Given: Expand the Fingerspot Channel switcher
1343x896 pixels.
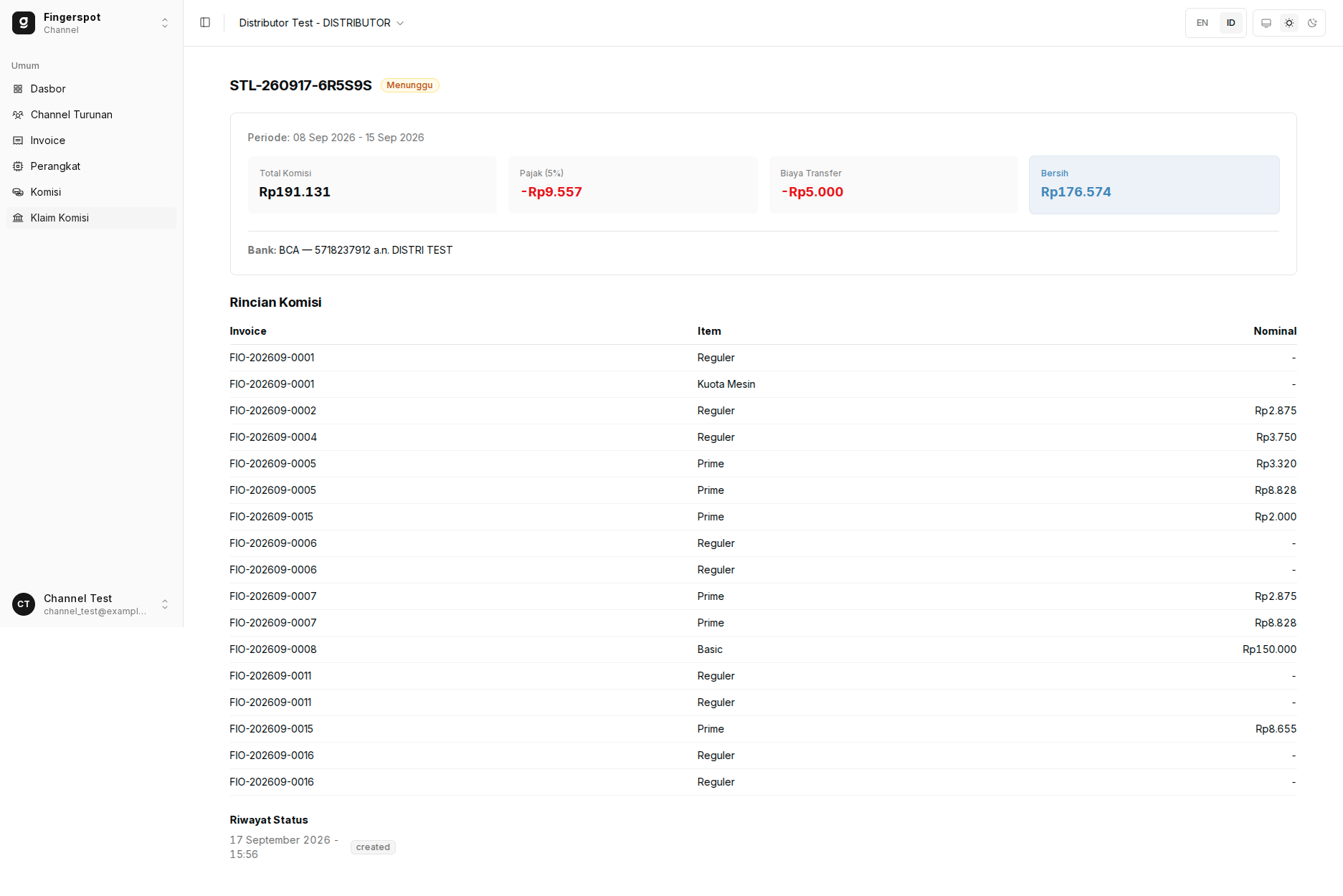Looking at the screenshot, I should [x=92, y=23].
